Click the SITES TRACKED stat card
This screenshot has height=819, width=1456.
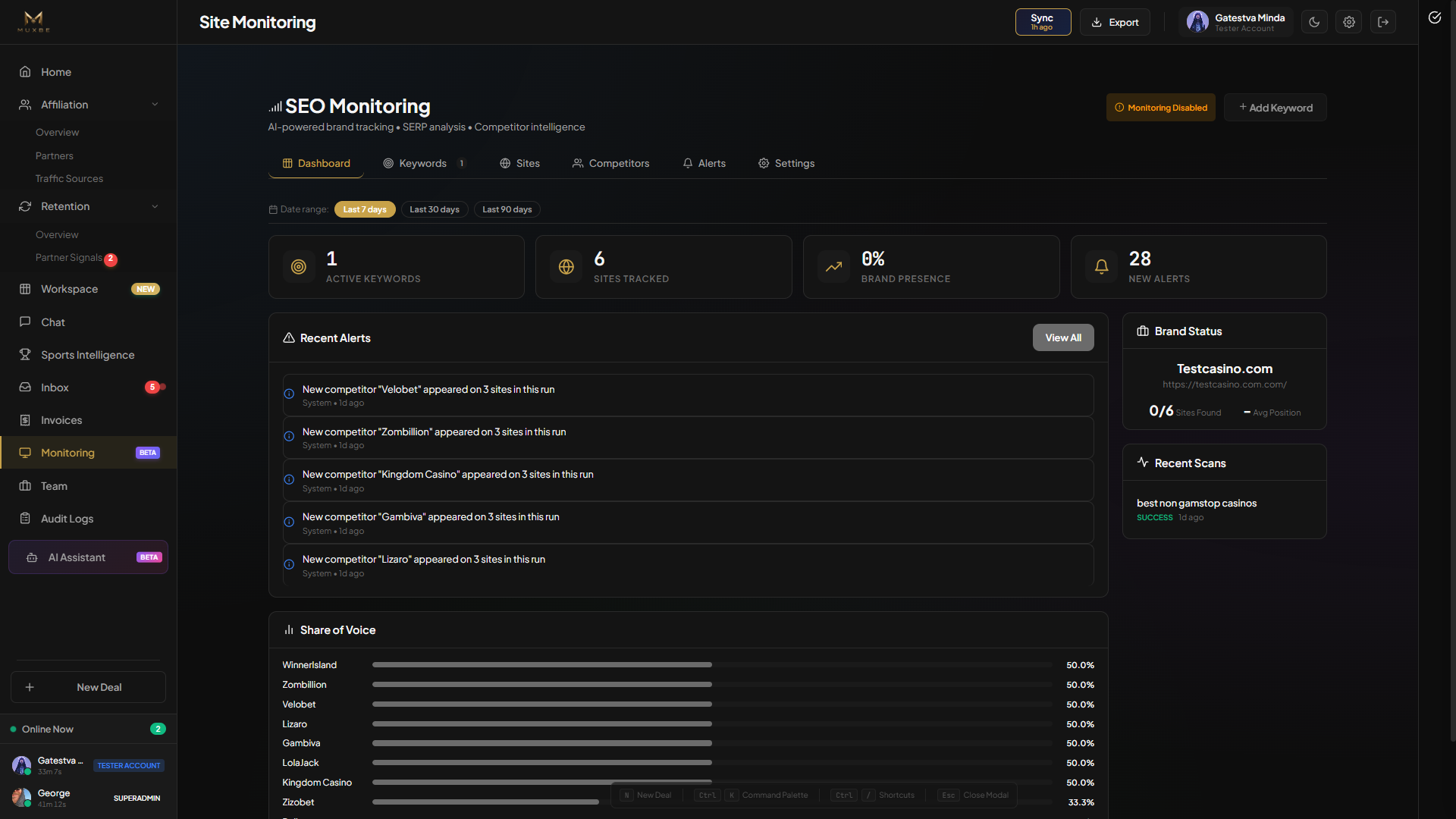pos(664,267)
